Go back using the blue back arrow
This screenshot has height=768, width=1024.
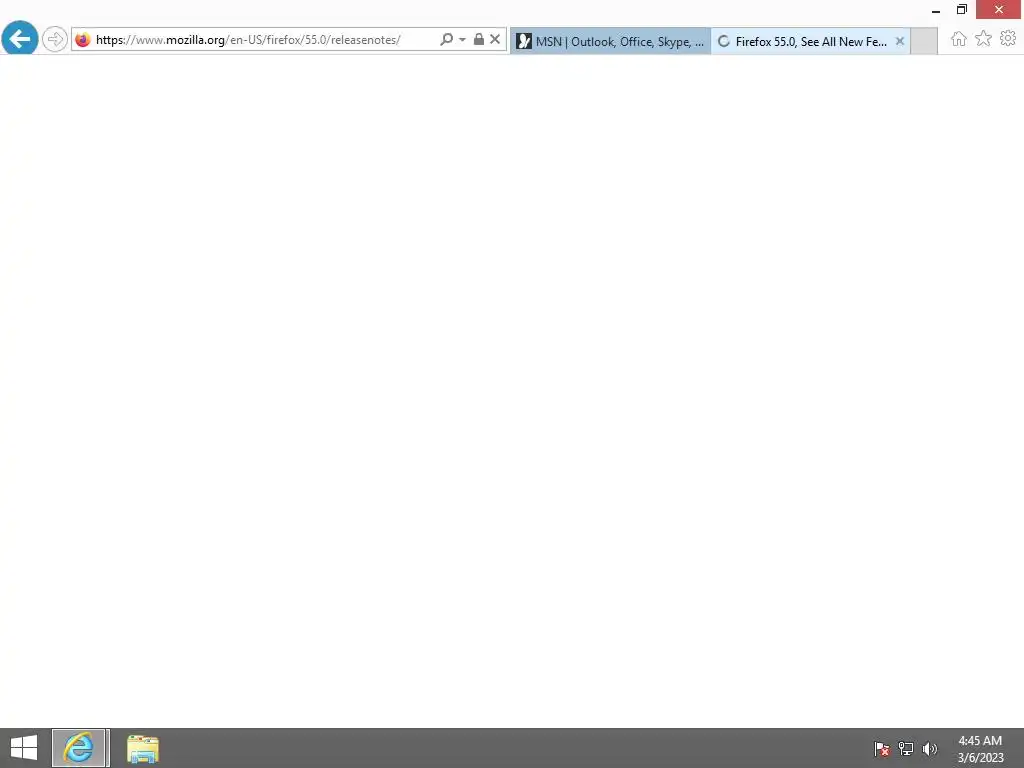pyautogui.click(x=20, y=39)
